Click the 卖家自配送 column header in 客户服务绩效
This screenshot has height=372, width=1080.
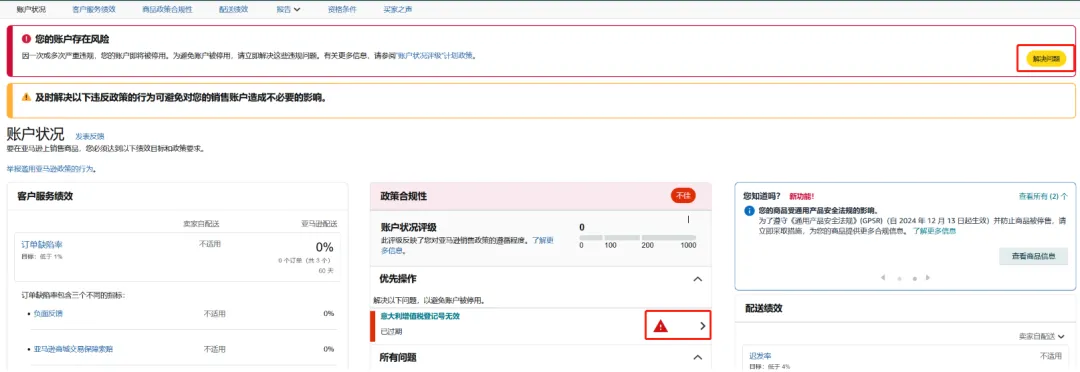click(x=200, y=224)
